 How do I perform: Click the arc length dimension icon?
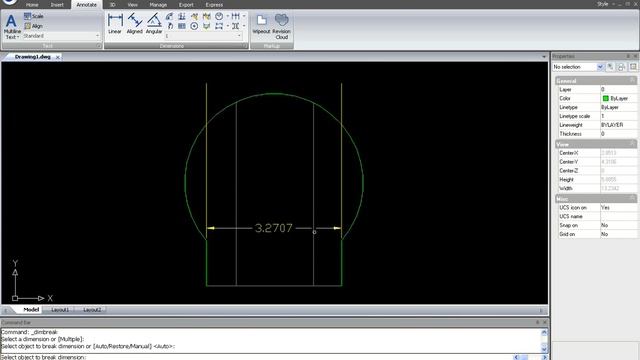click(x=169, y=16)
